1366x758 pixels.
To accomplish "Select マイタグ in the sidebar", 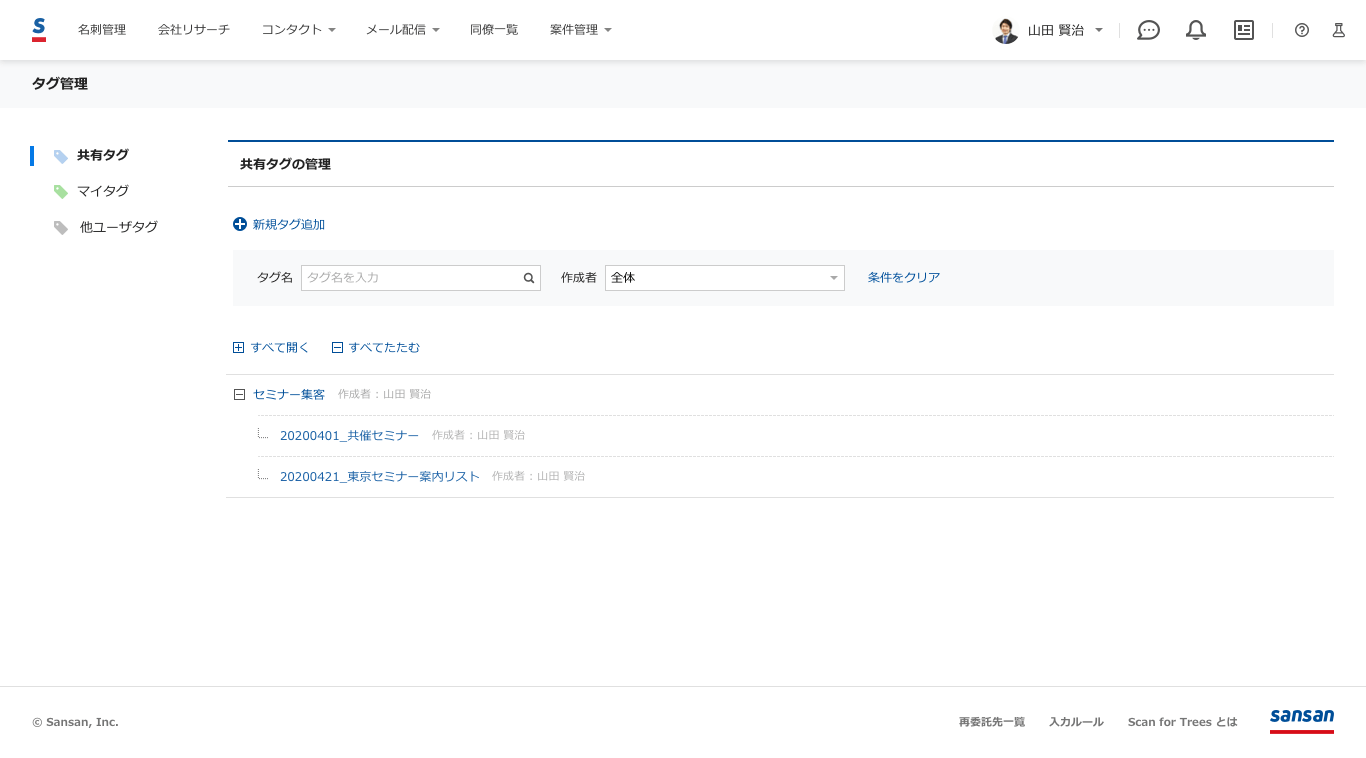I will tap(103, 191).
